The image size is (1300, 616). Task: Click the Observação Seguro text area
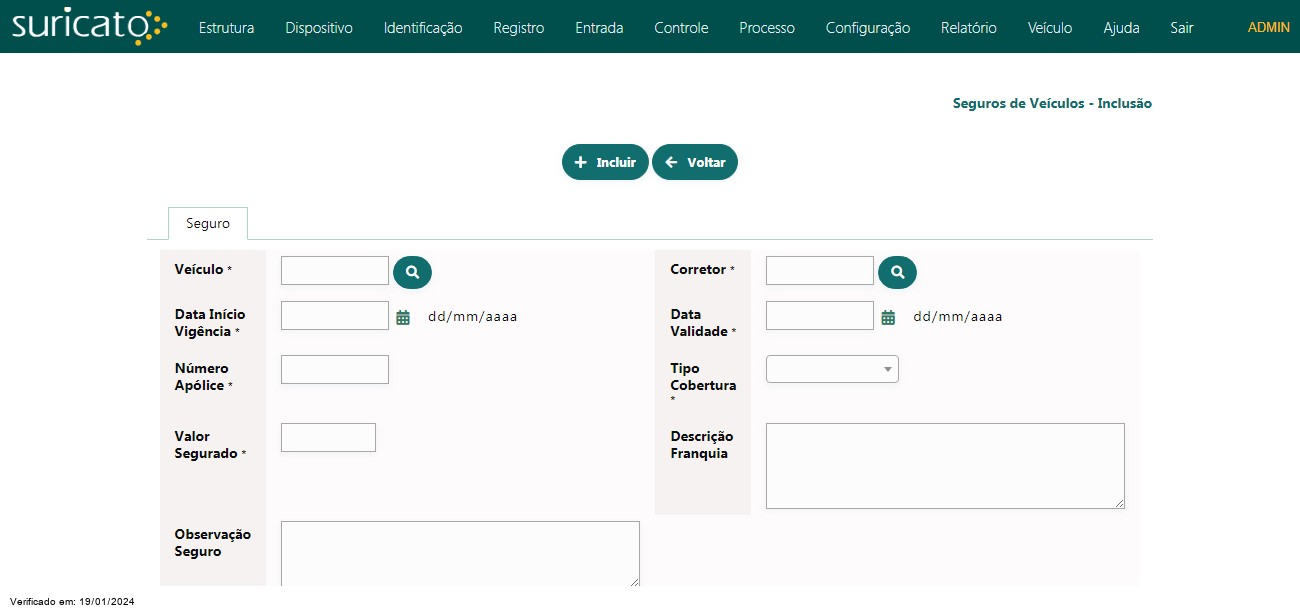pos(460,553)
